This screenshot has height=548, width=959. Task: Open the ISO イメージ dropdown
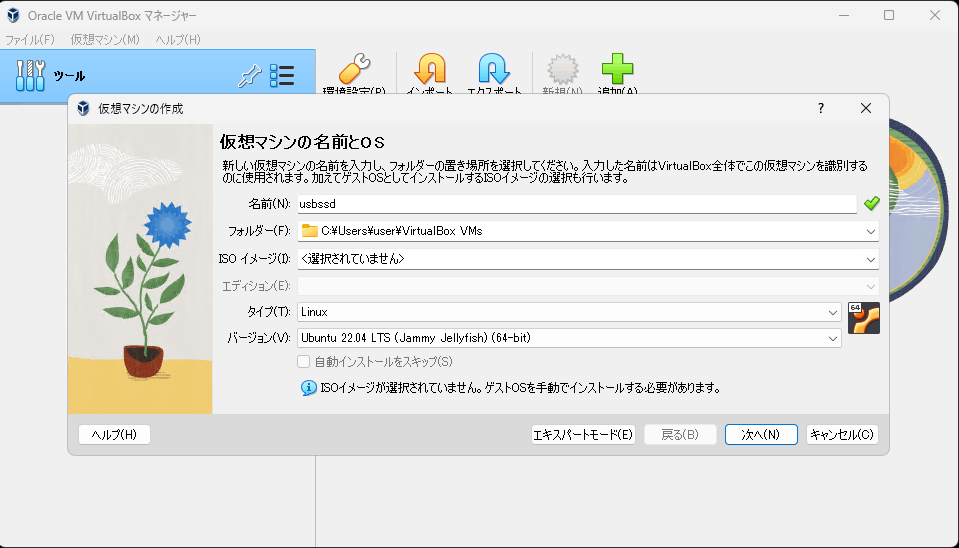[x=870, y=259]
